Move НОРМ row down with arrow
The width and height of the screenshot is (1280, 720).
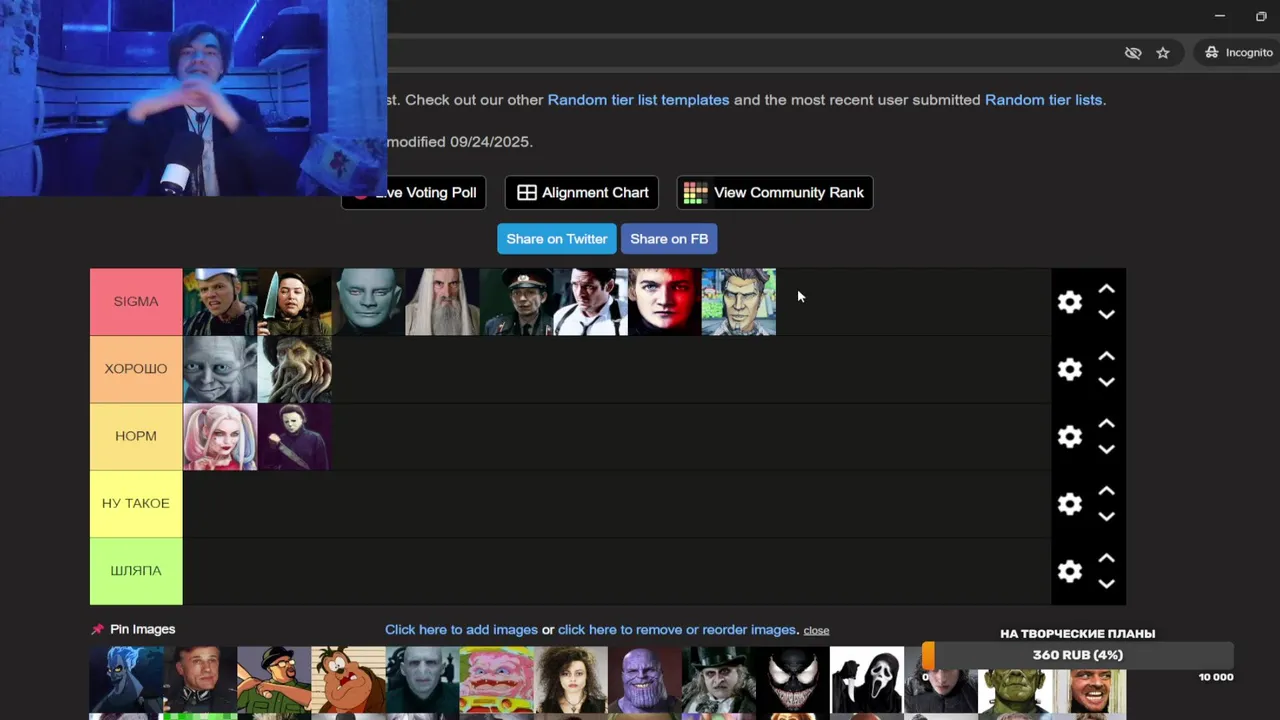[1107, 449]
